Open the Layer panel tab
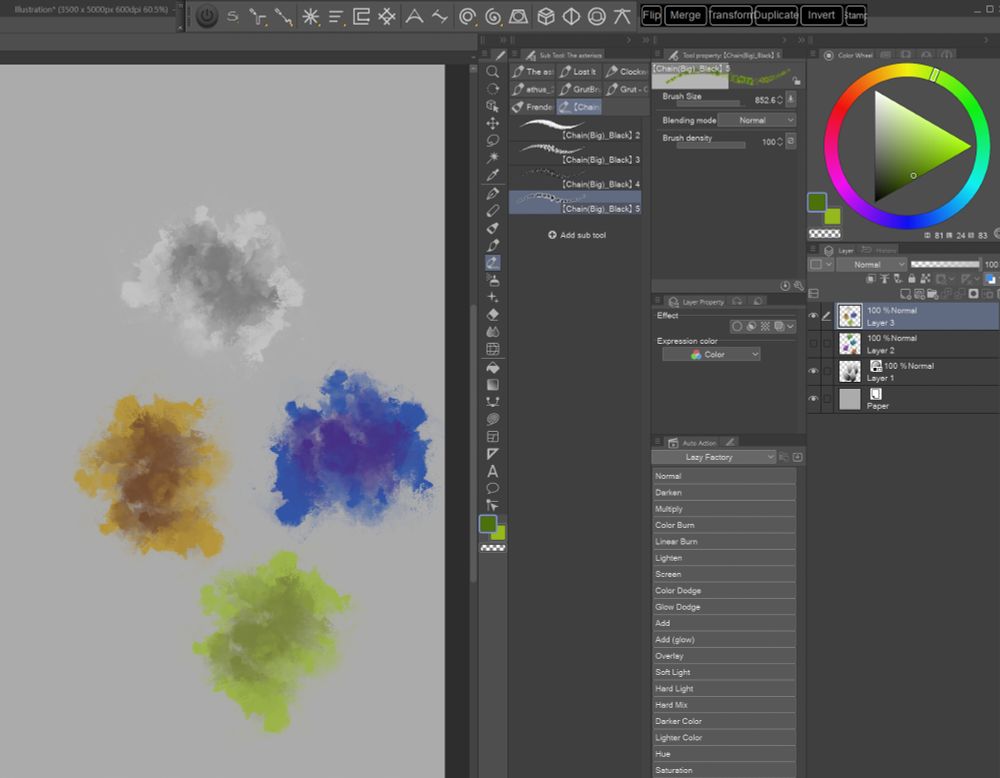 (x=838, y=251)
